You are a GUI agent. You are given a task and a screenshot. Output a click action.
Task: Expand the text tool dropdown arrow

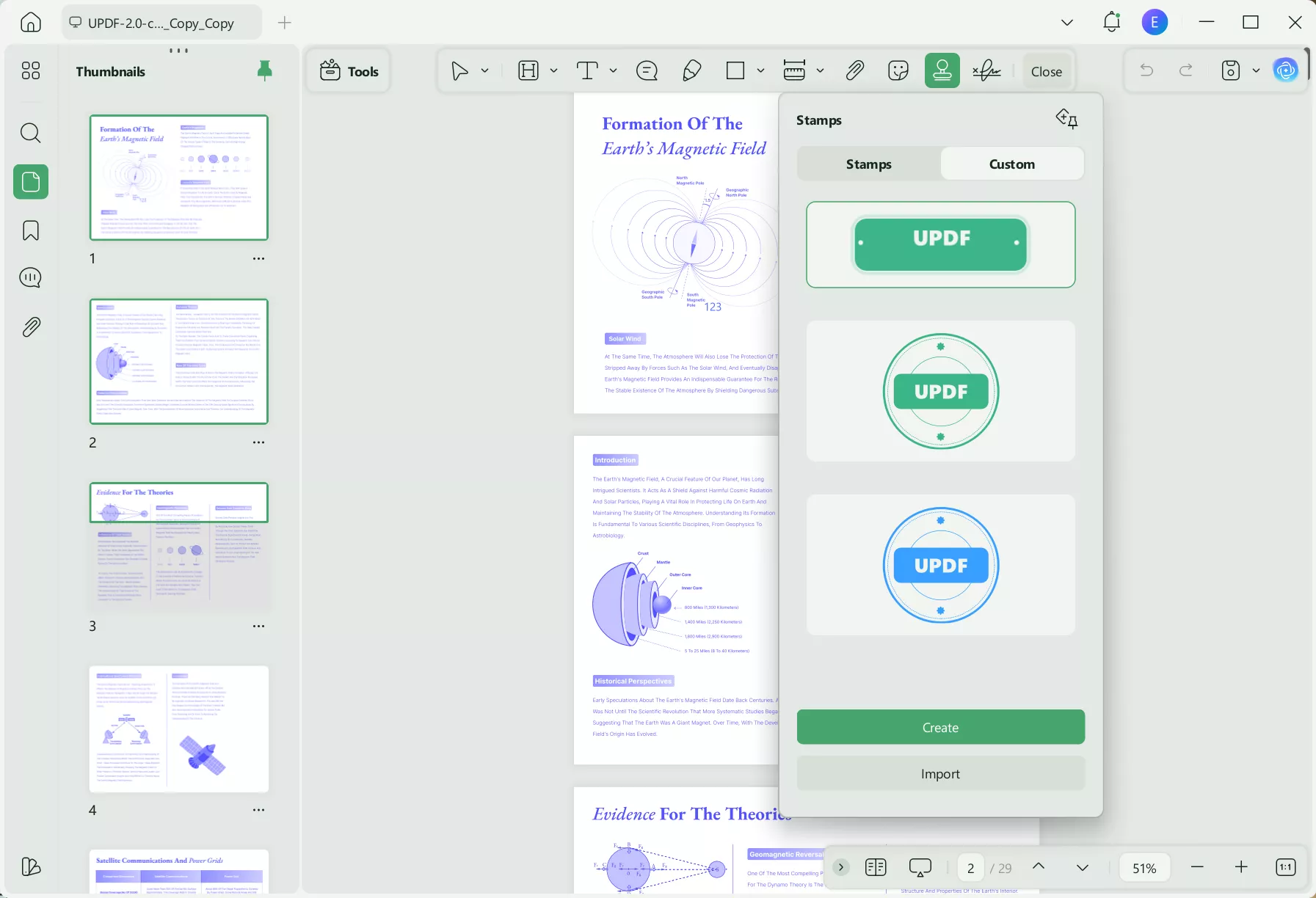614,71
